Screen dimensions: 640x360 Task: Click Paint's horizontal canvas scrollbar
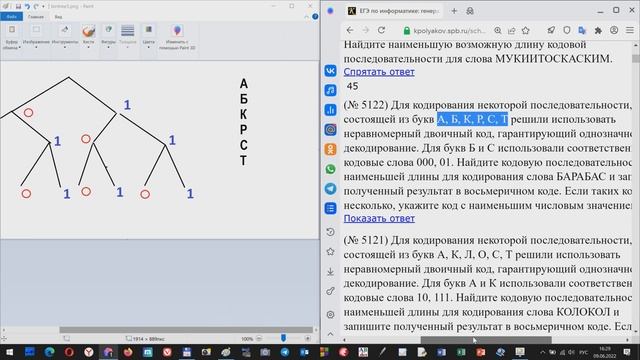pyautogui.click(x=186, y=330)
